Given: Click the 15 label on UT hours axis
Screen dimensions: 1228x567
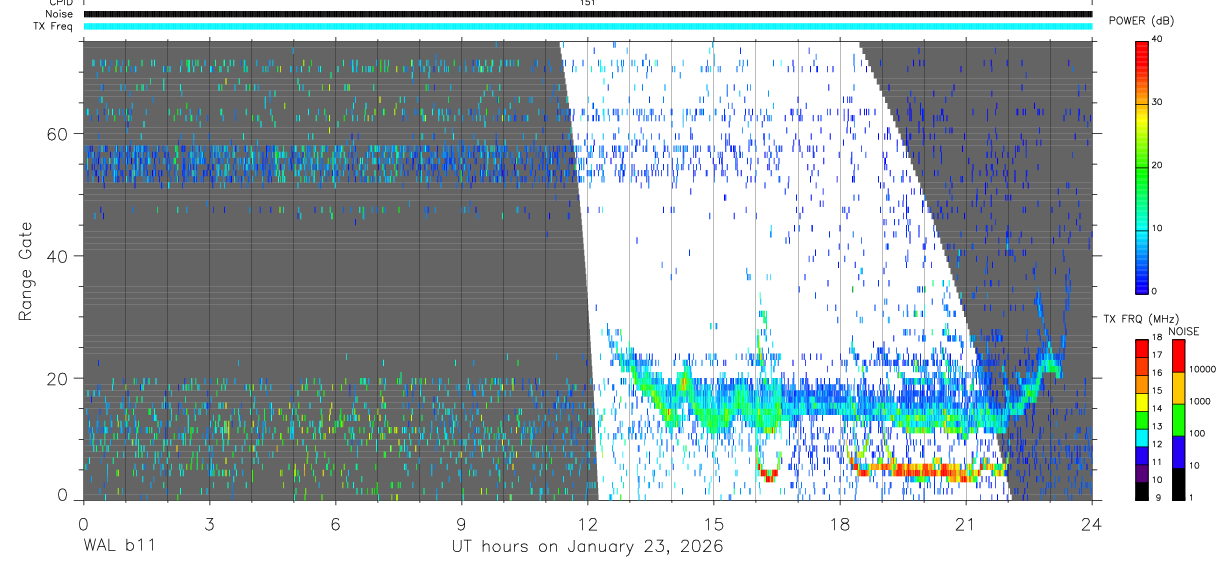Looking at the screenshot, I should pyautogui.click(x=714, y=523).
